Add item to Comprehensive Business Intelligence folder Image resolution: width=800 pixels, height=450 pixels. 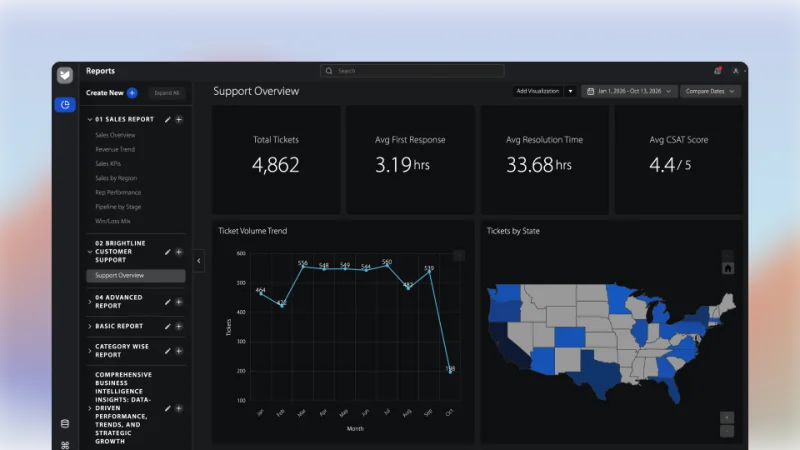tap(179, 409)
